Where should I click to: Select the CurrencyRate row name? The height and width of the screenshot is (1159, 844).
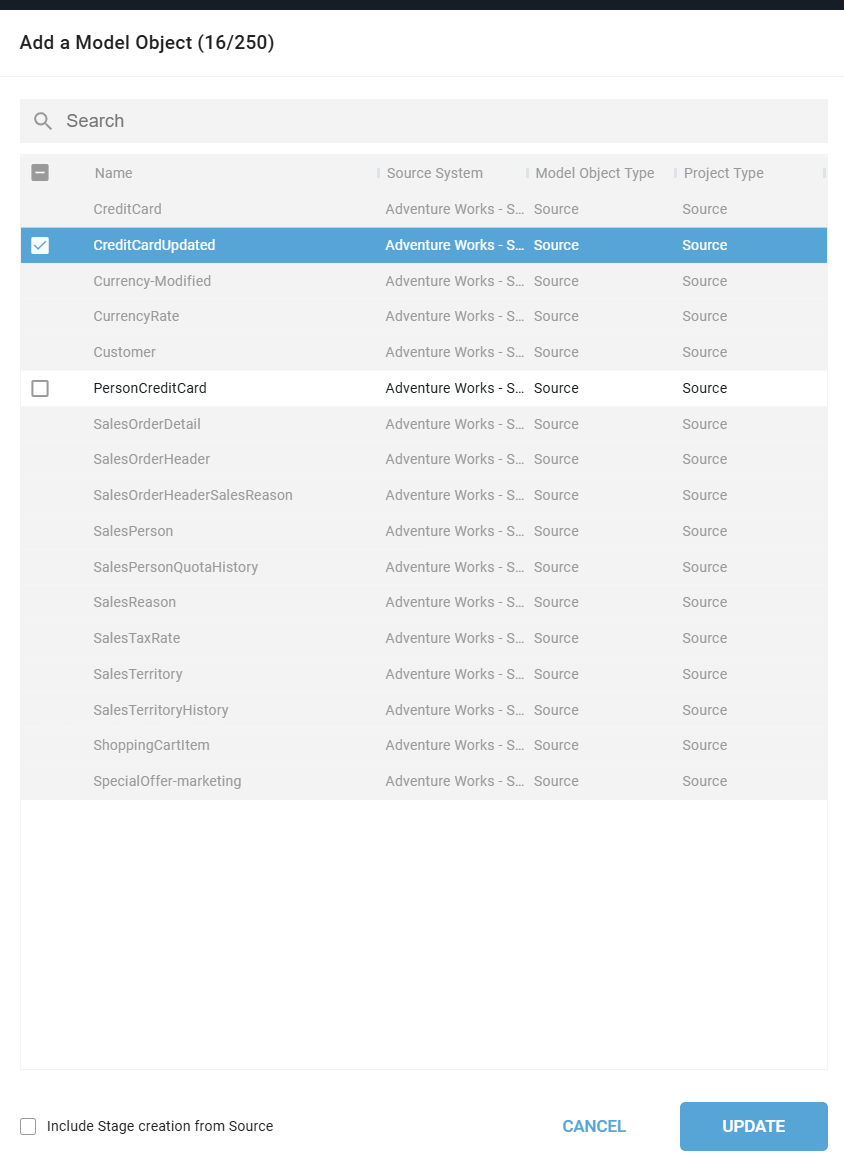click(x=136, y=316)
